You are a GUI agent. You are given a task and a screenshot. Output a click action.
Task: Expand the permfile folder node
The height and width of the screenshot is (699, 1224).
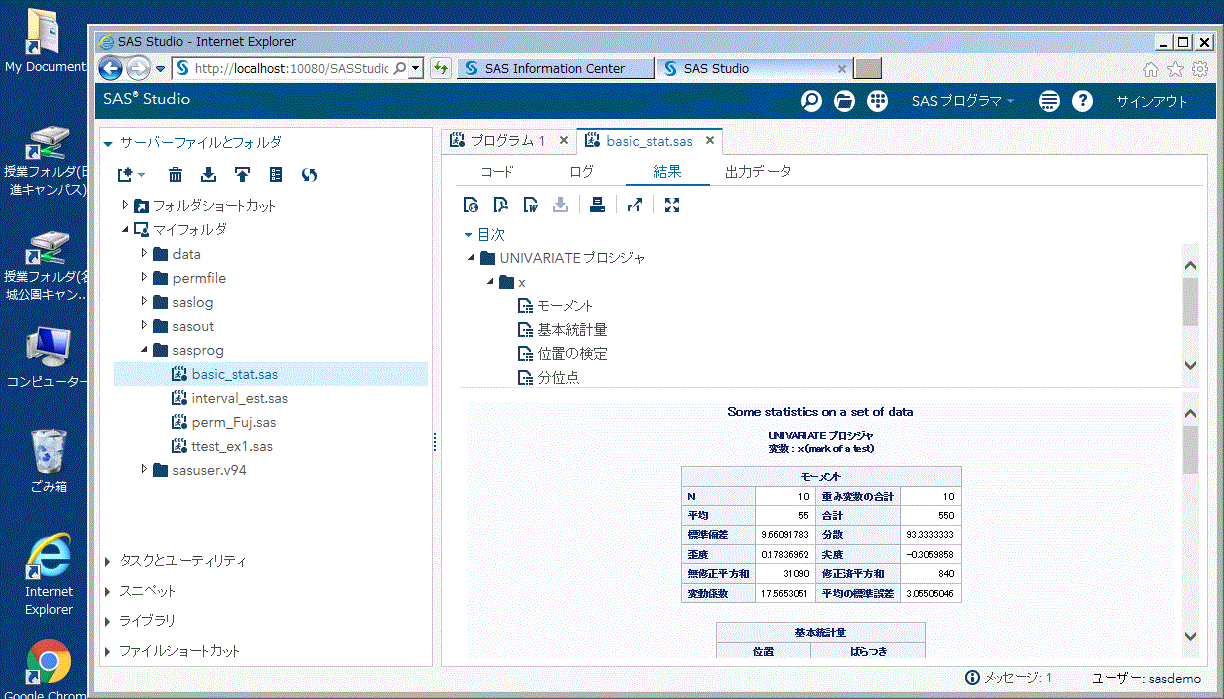(x=144, y=278)
